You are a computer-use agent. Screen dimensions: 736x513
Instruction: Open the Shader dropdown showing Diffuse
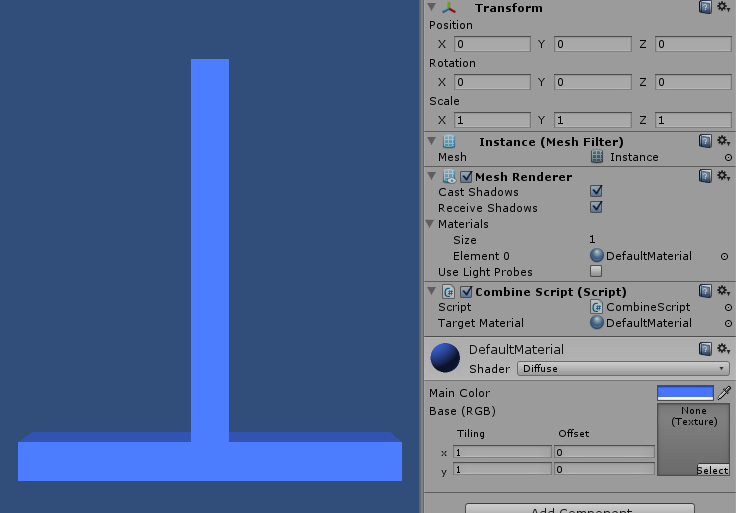coord(623,368)
